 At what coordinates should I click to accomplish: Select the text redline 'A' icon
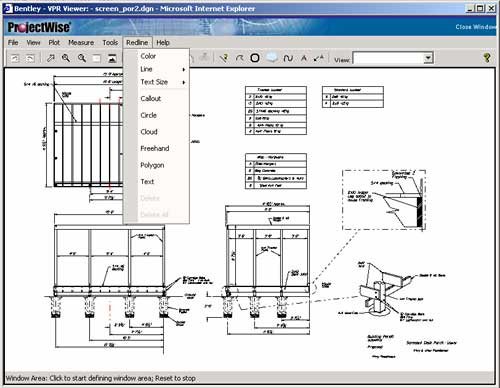(x=304, y=58)
